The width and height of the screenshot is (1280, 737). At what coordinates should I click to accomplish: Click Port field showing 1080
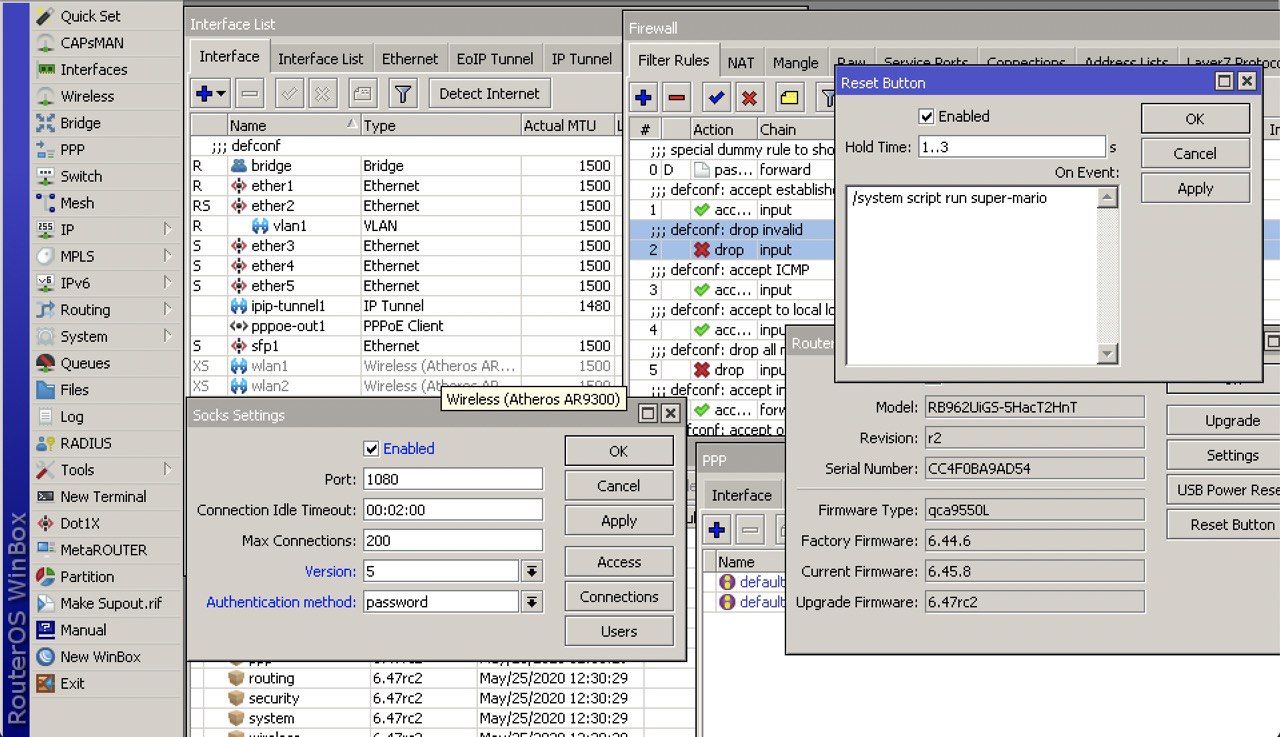pos(453,479)
